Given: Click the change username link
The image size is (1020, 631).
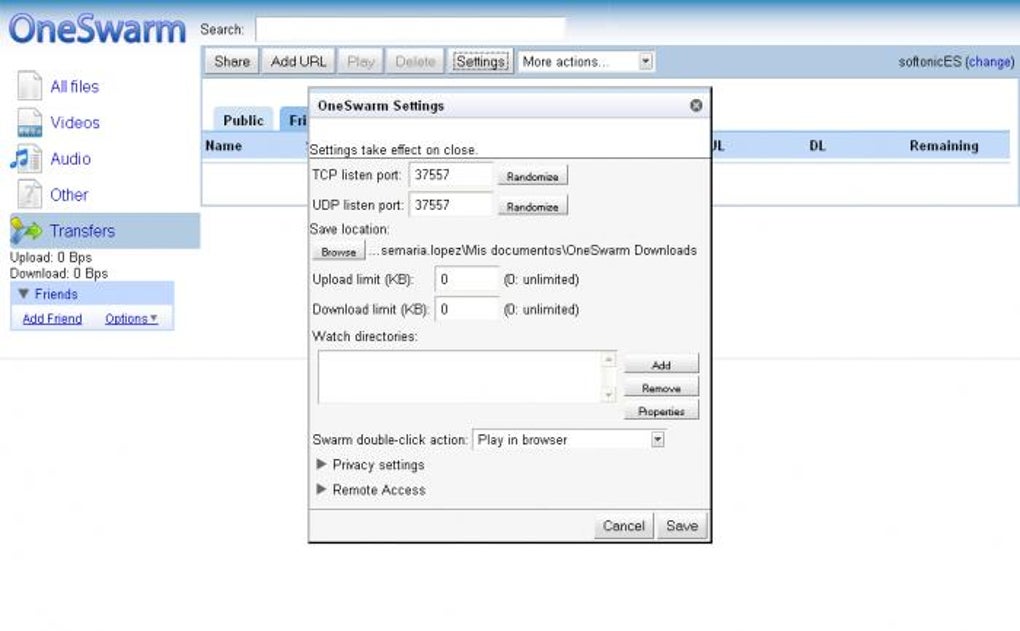Looking at the screenshot, I should pos(990,62).
